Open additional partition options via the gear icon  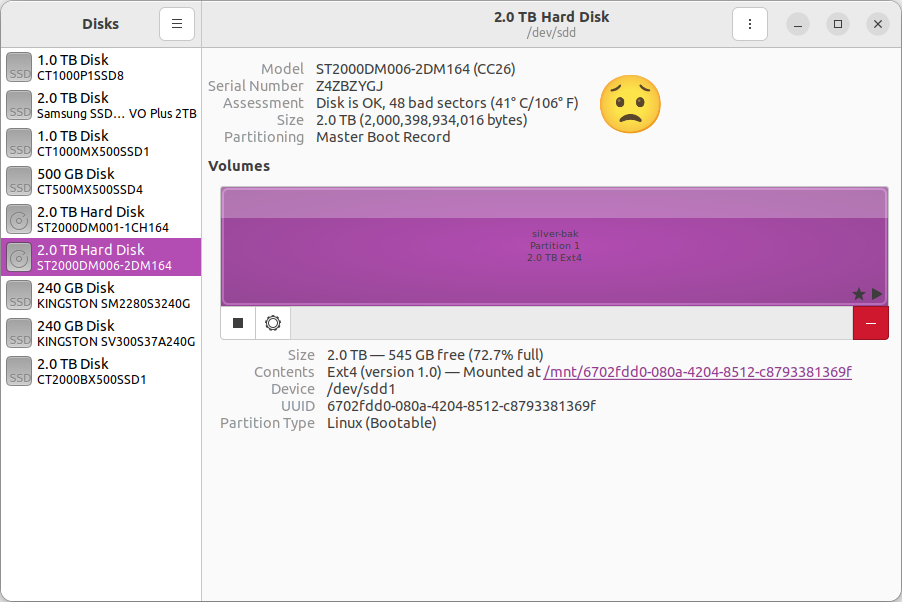click(x=272, y=322)
